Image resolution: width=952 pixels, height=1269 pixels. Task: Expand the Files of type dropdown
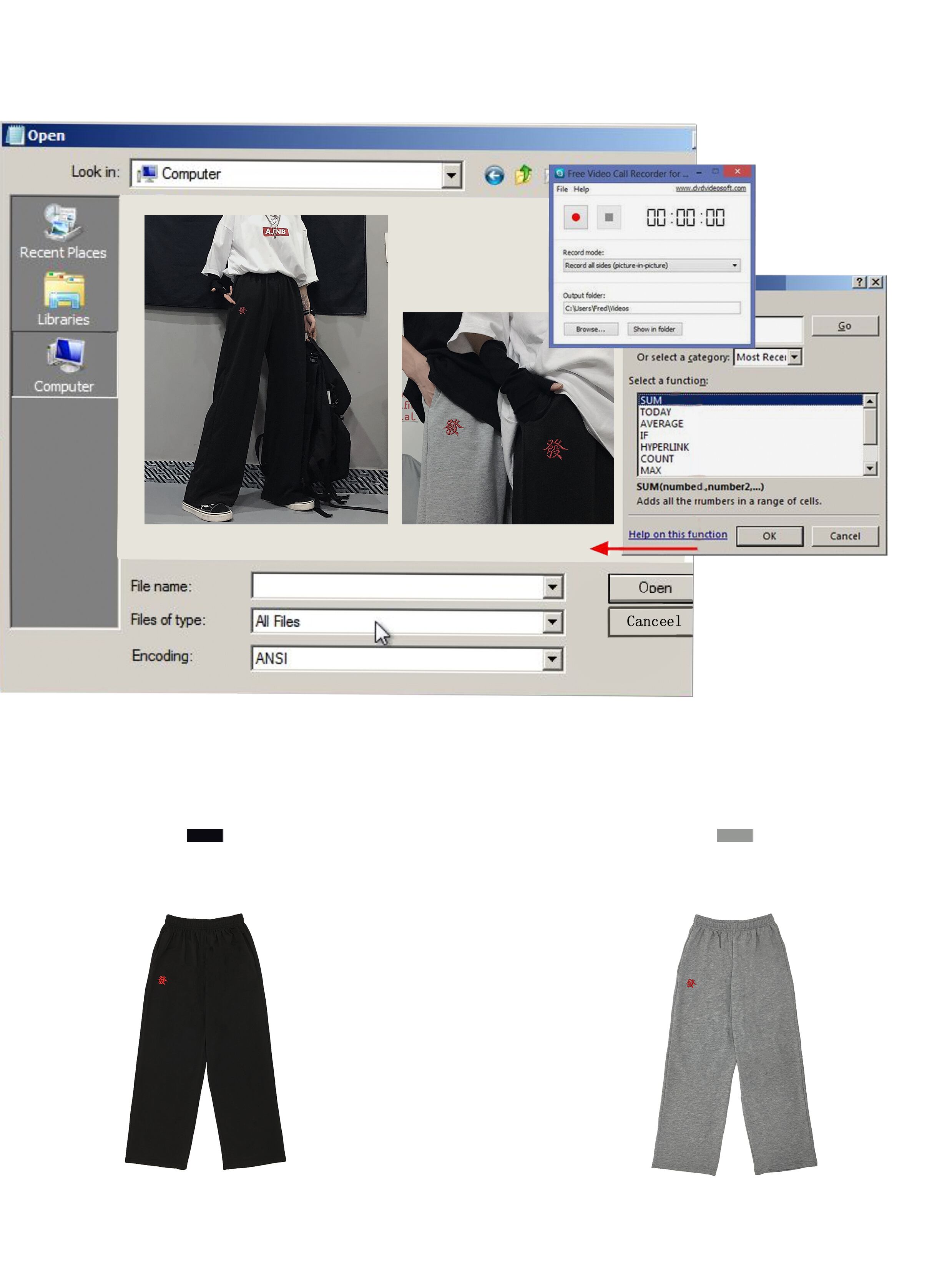552,622
